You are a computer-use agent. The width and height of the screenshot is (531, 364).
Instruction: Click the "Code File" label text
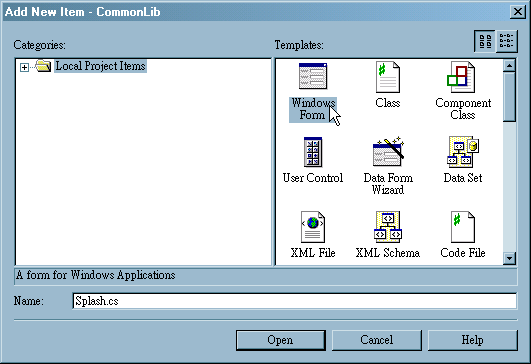[x=463, y=253]
